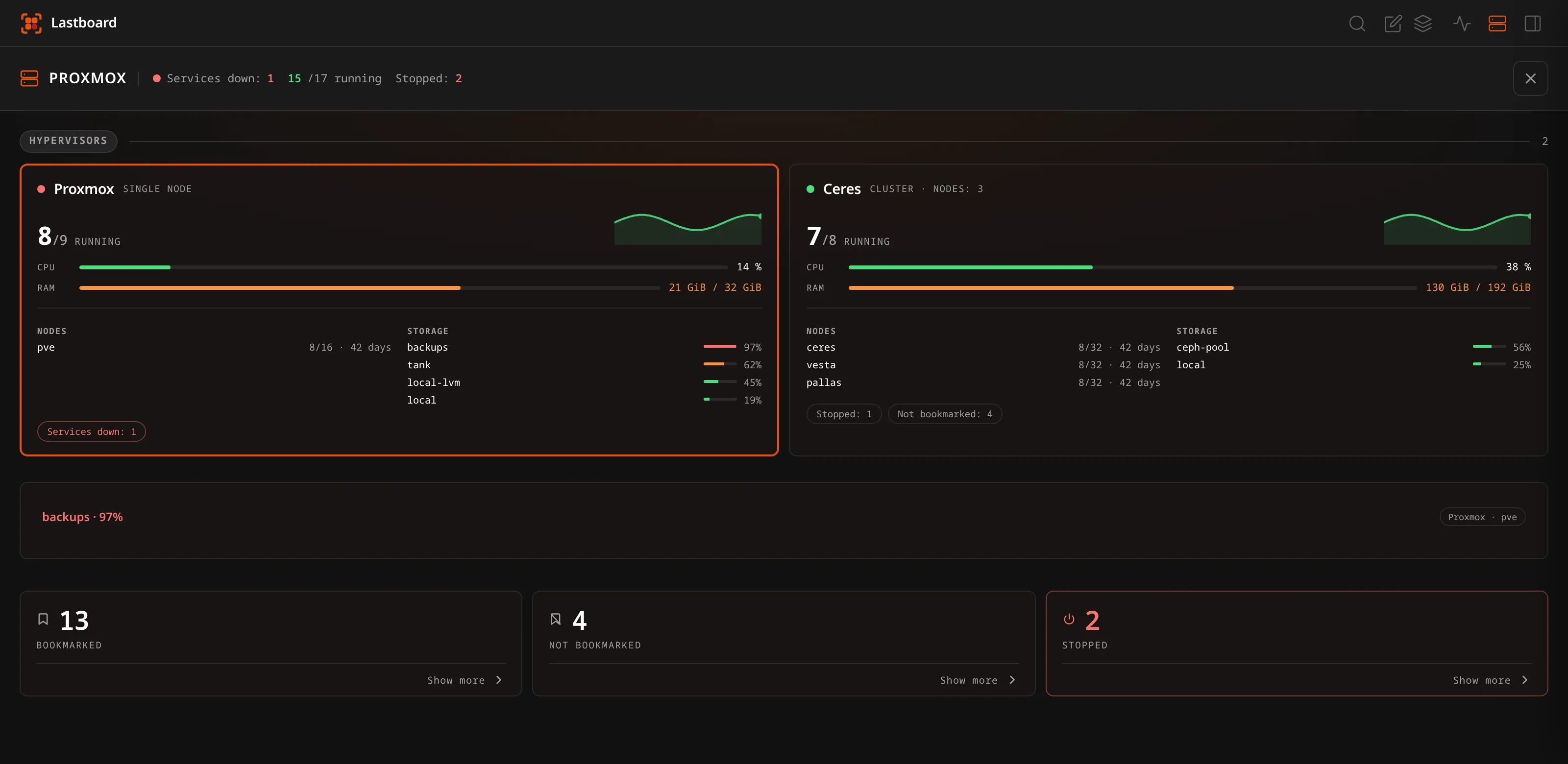This screenshot has height=764, width=1568.
Task: Click the Services down: 1 badge
Action: click(91, 431)
